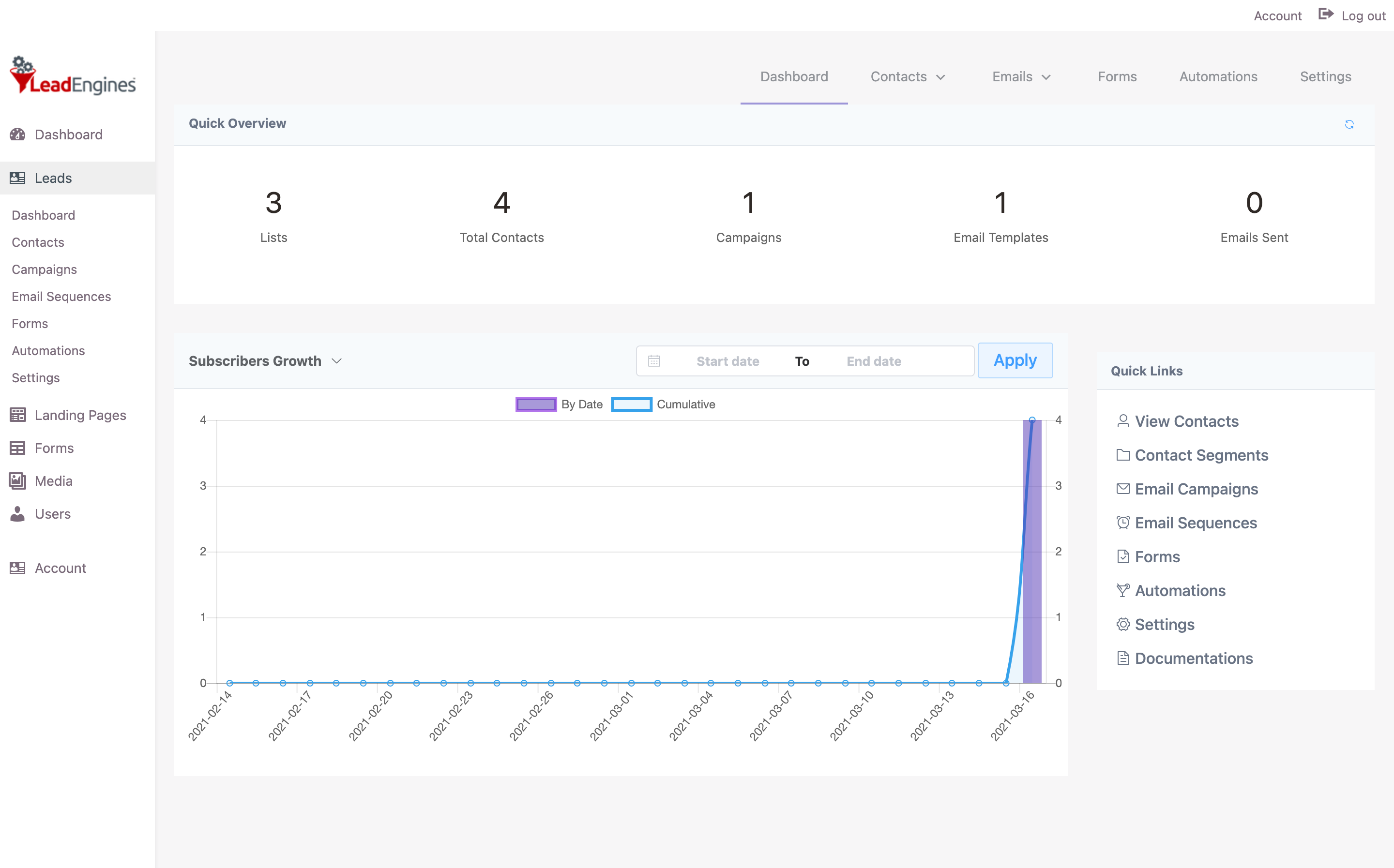The width and height of the screenshot is (1394, 868).
Task: Click the Users person icon in sidebar
Action: (18, 513)
